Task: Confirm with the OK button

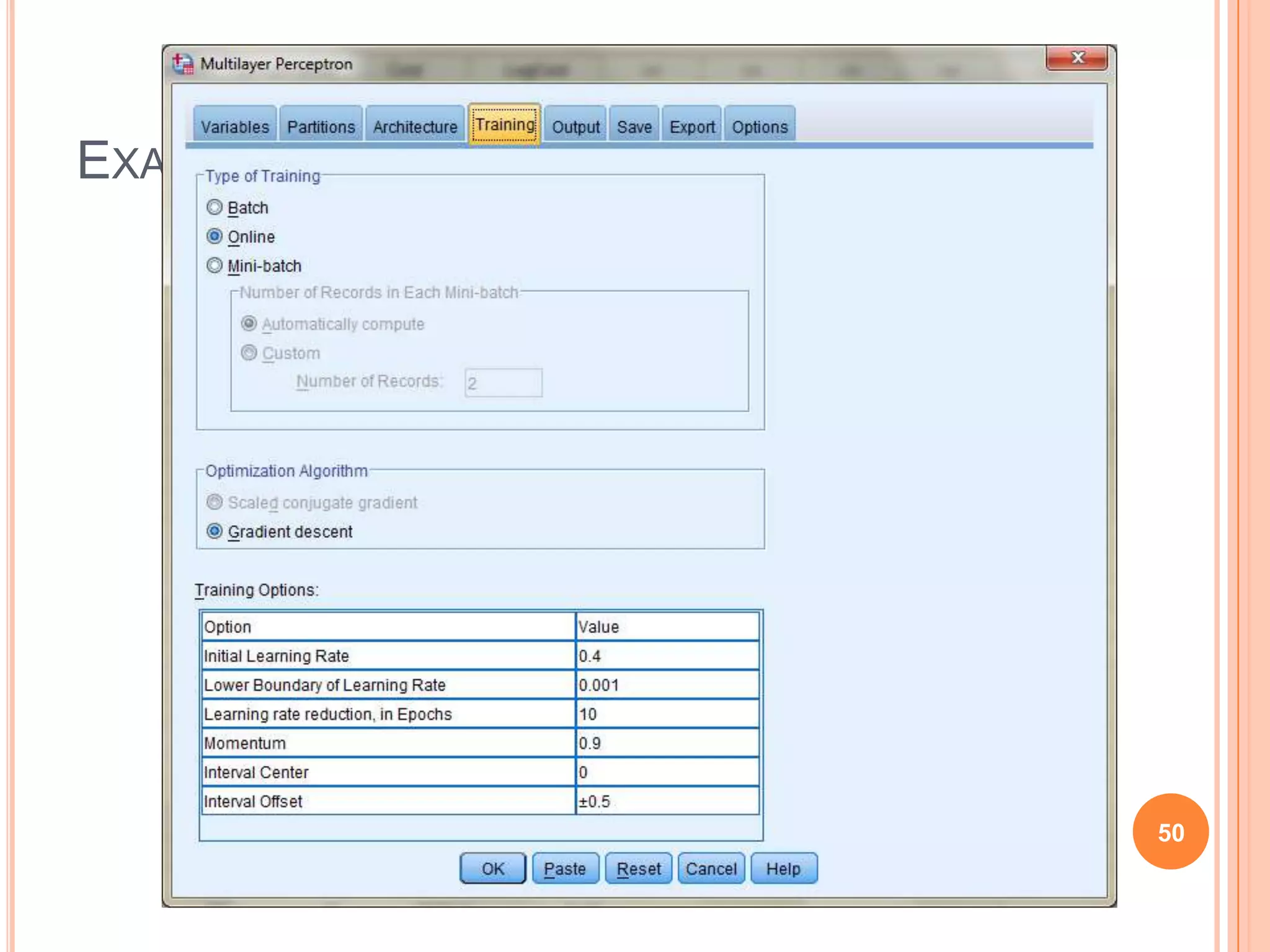Action: pyautogui.click(x=493, y=868)
